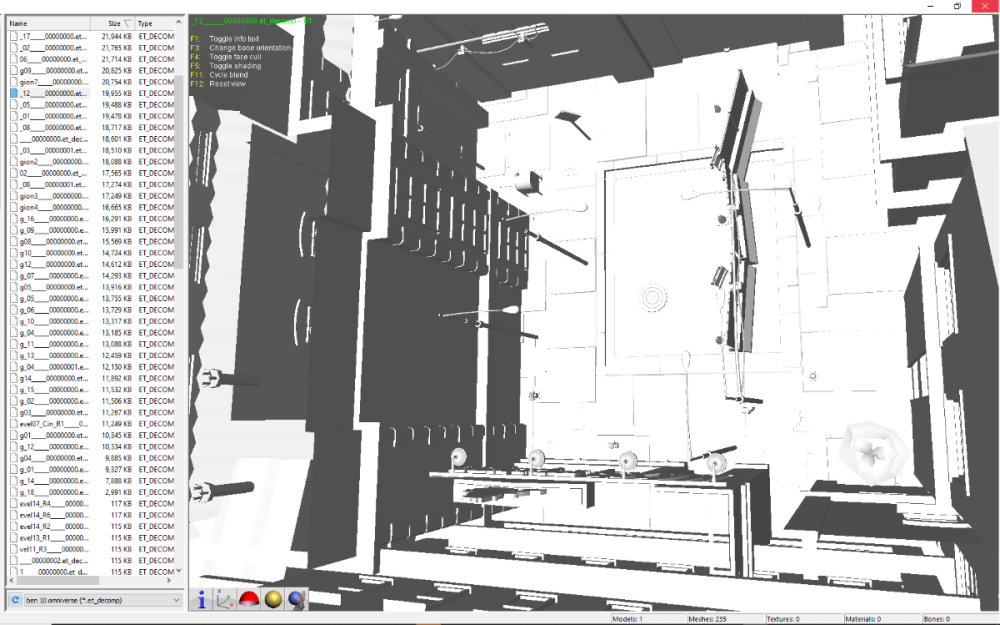Click the refresh icon beside file type filter
This screenshot has height=625, width=1000.
tap(15, 600)
